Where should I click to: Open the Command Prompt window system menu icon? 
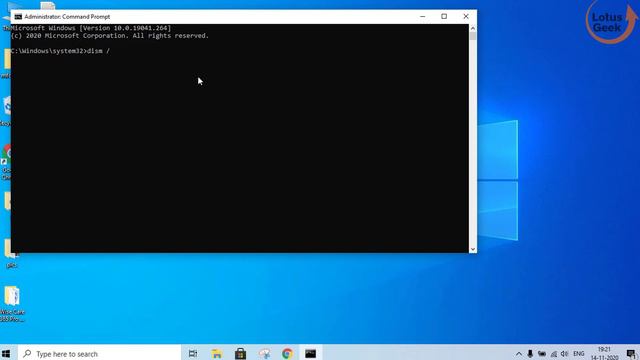click(18, 17)
